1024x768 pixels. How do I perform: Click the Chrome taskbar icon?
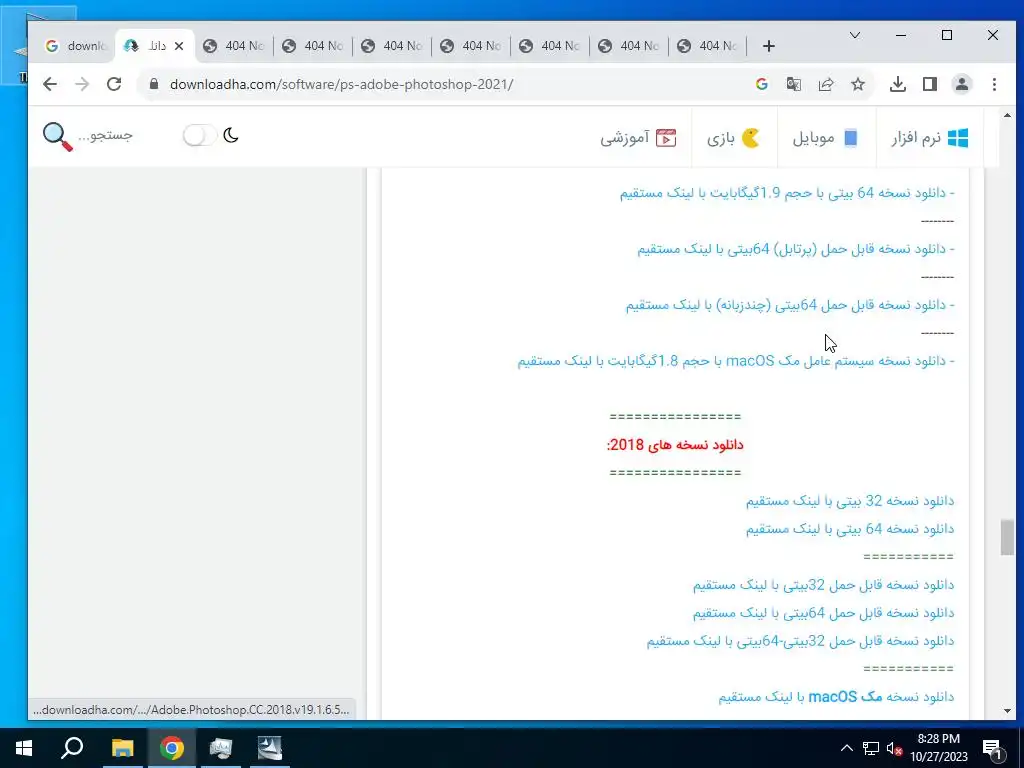pyautogui.click(x=172, y=748)
